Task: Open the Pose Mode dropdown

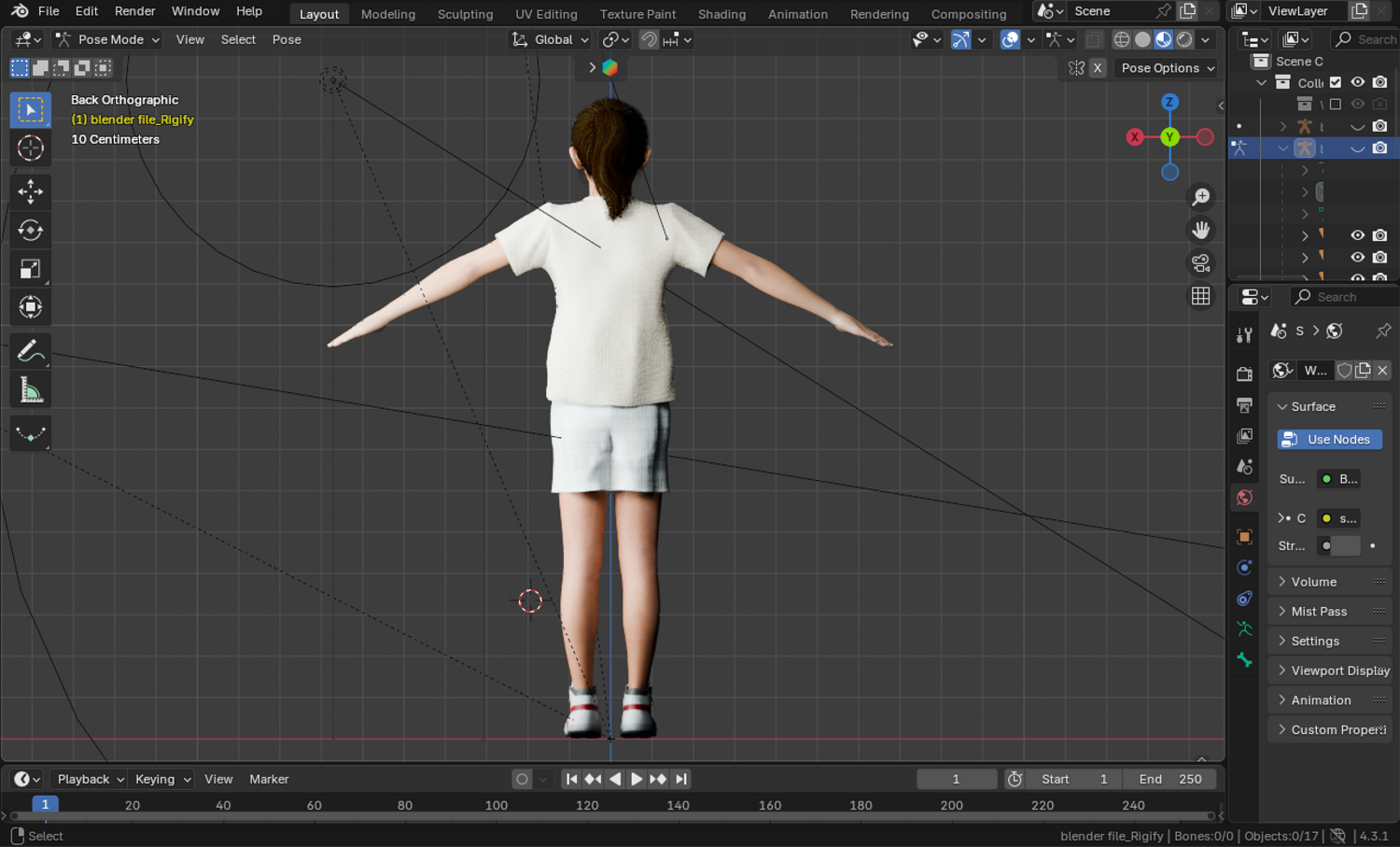Action: [x=107, y=39]
